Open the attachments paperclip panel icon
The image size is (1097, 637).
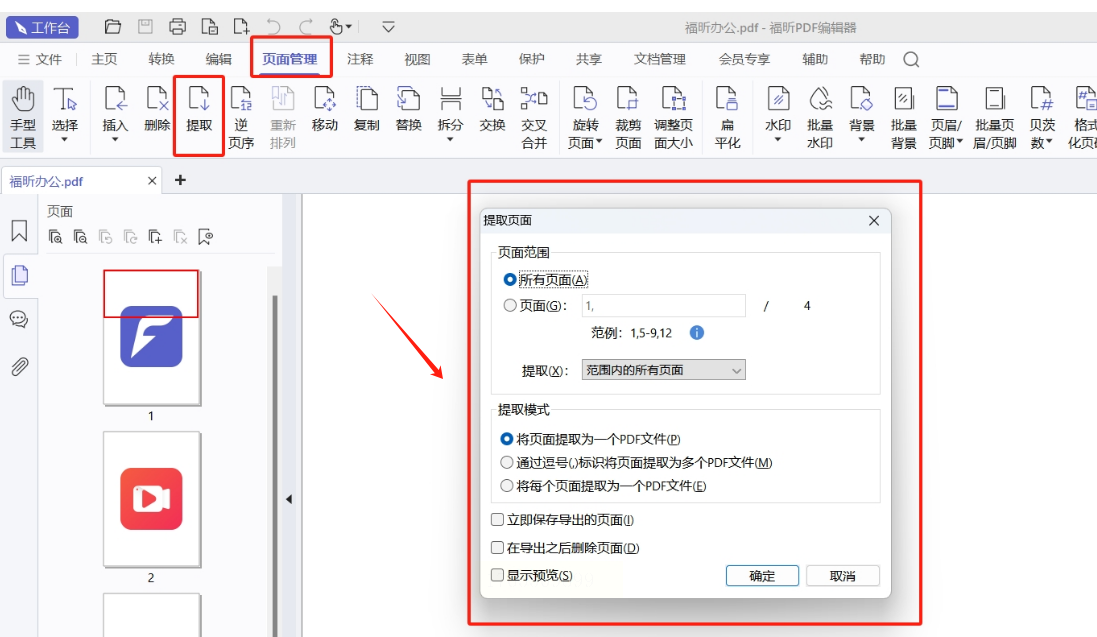(19, 366)
